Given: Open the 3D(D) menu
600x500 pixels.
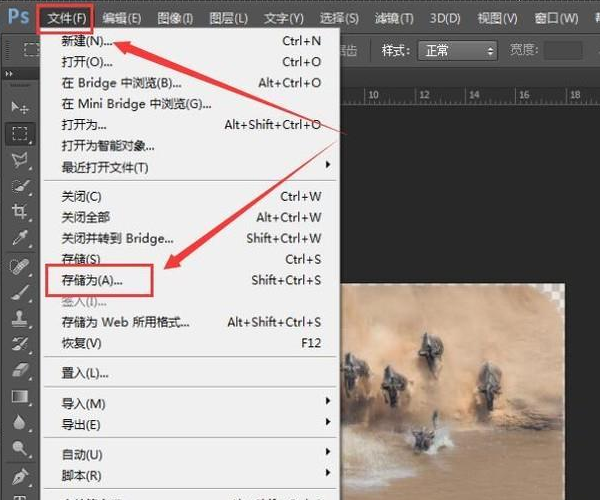Looking at the screenshot, I should (x=445, y=18).
